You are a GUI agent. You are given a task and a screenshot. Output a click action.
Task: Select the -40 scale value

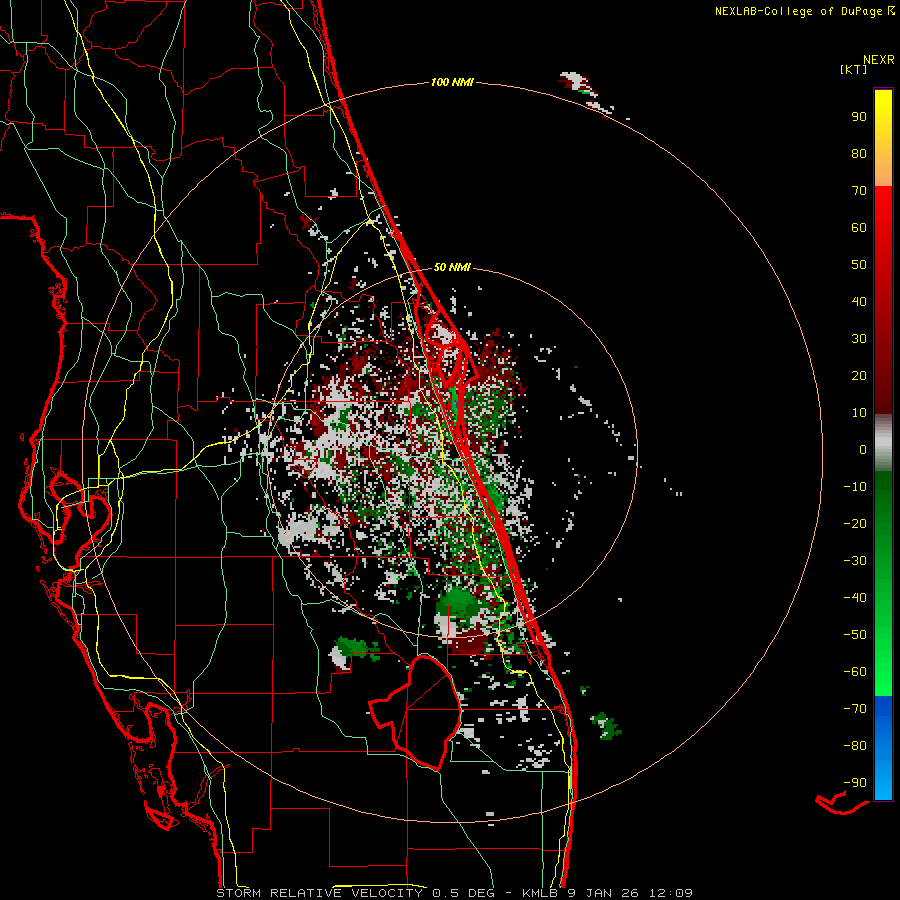coord(855,598)
